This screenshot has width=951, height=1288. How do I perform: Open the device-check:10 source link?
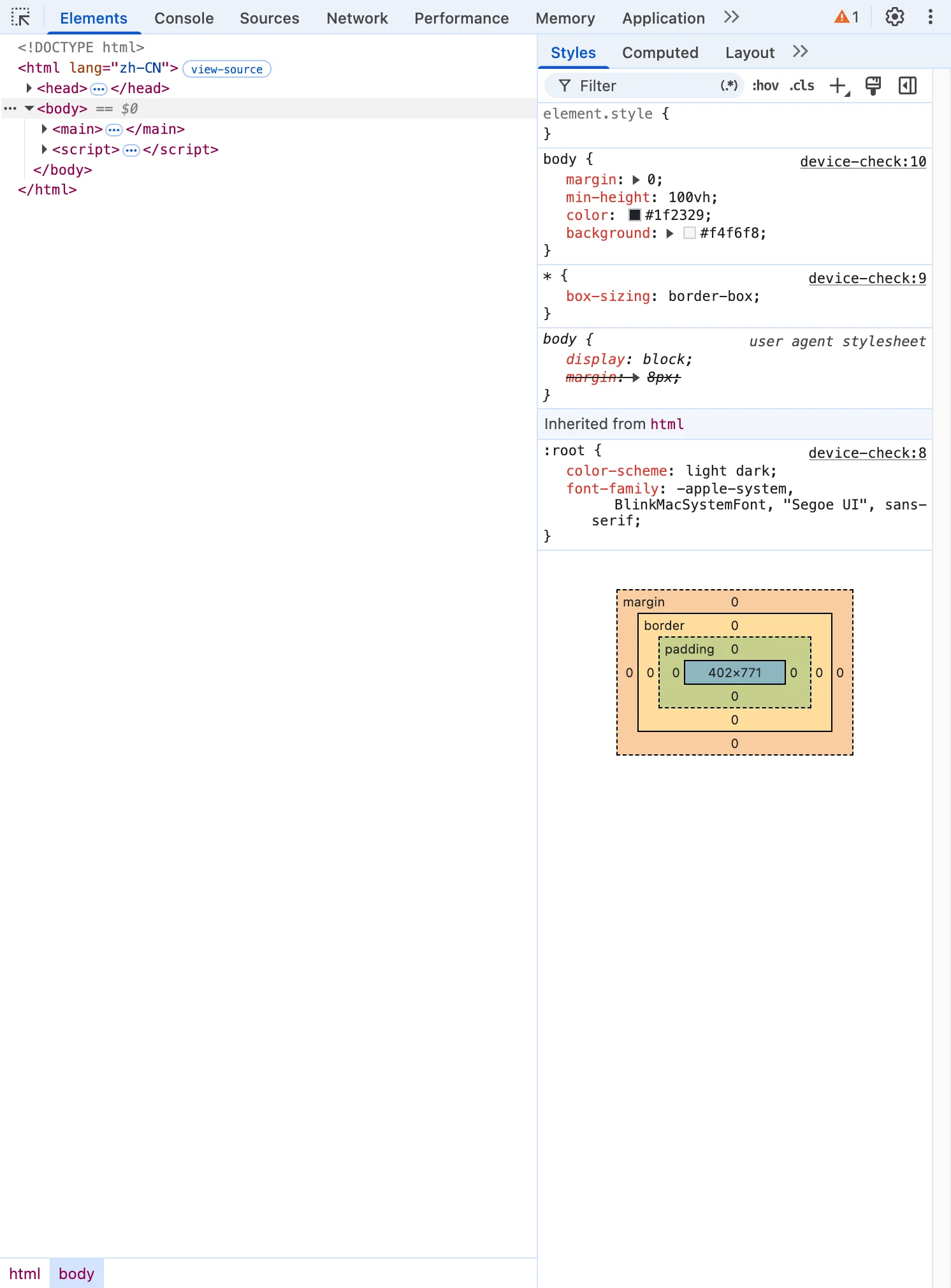point(863,161)
